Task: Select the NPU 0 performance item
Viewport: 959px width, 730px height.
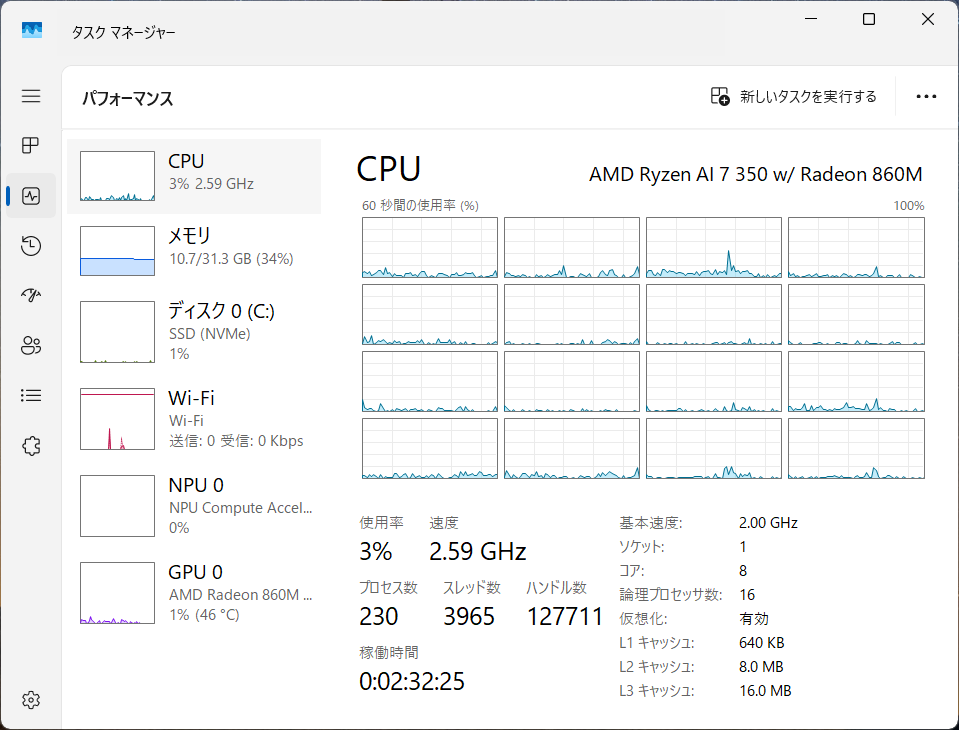Action: tap(194, 506)
